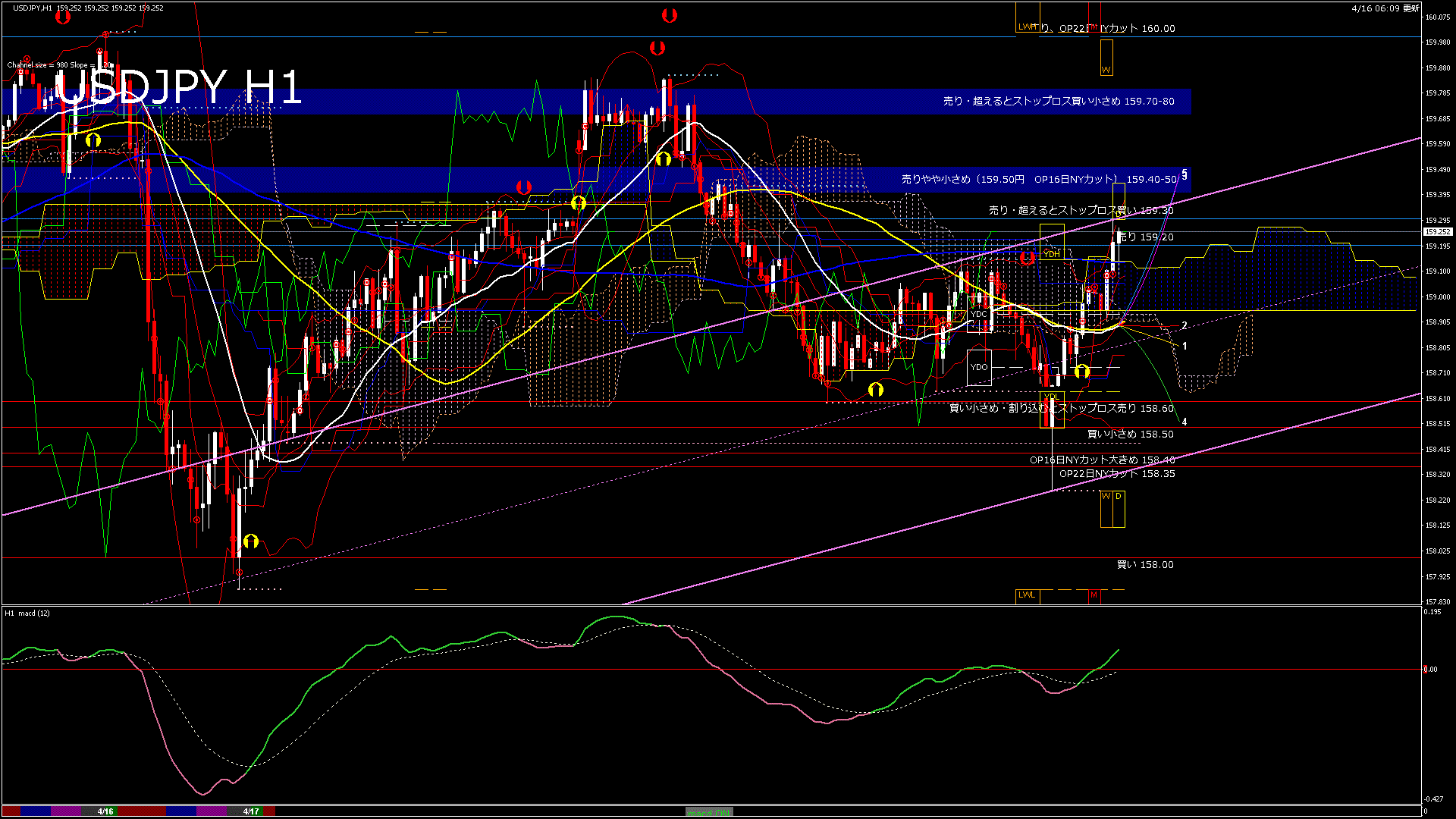Click the YDC box marker

point(979,314)
